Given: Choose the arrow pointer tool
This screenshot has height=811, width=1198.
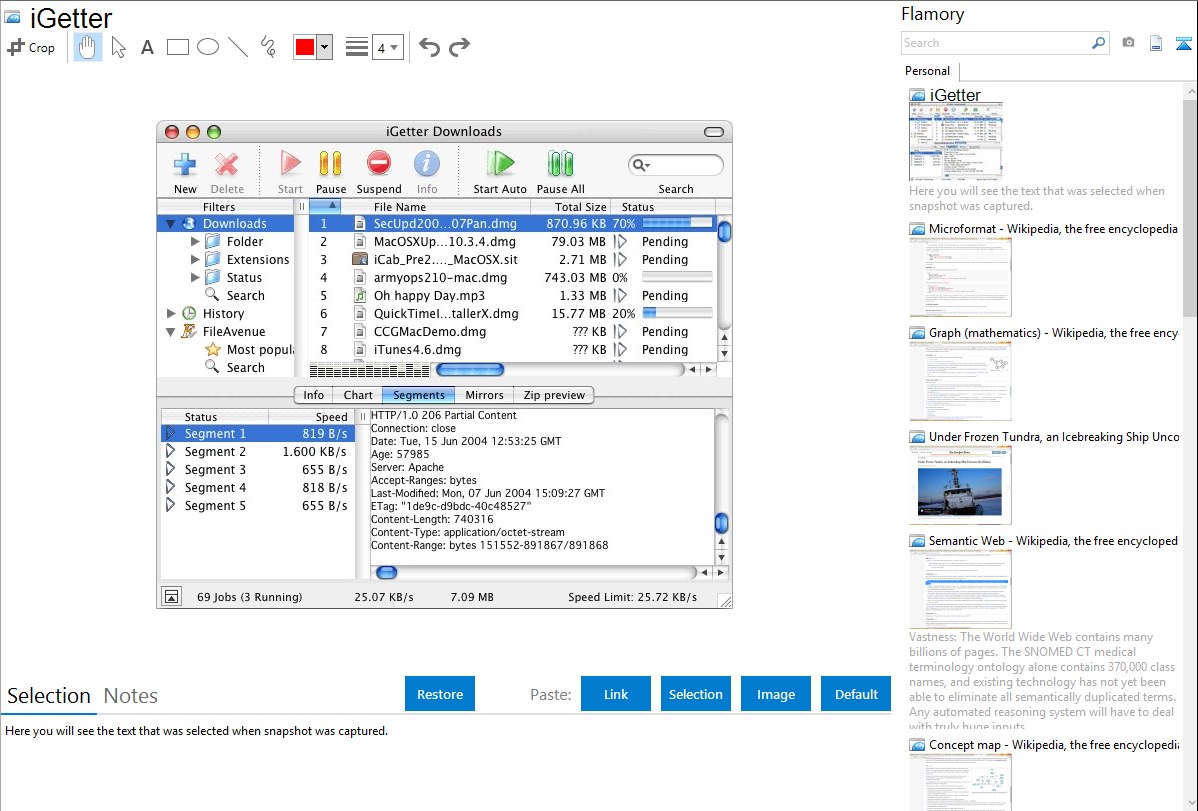Looking at the screenshot, I should coord(118,47).
